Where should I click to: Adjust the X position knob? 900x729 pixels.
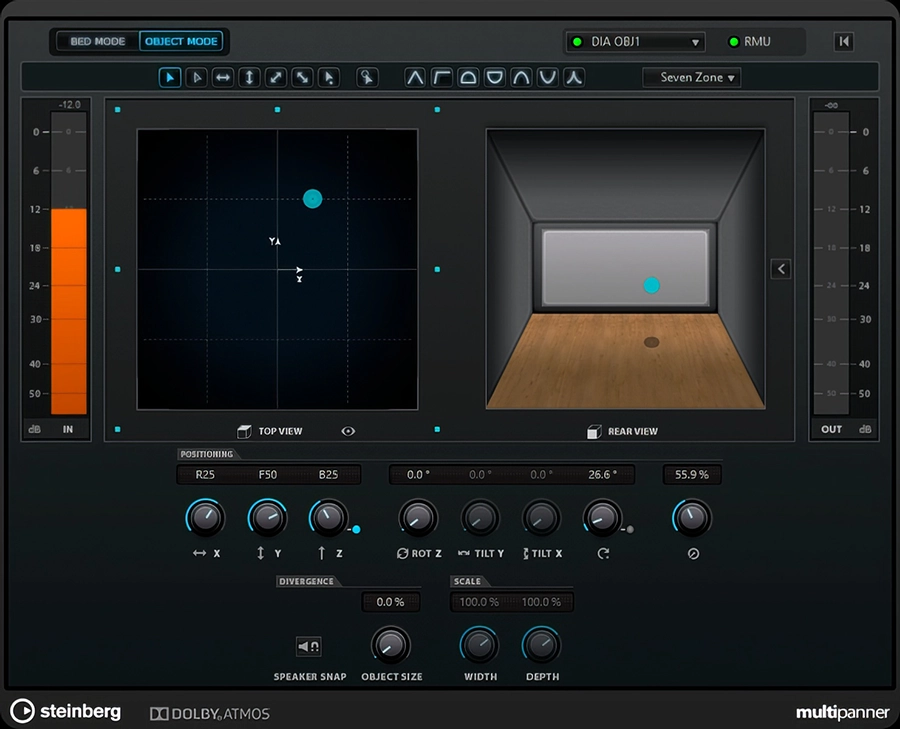click(x=205, y=518)
